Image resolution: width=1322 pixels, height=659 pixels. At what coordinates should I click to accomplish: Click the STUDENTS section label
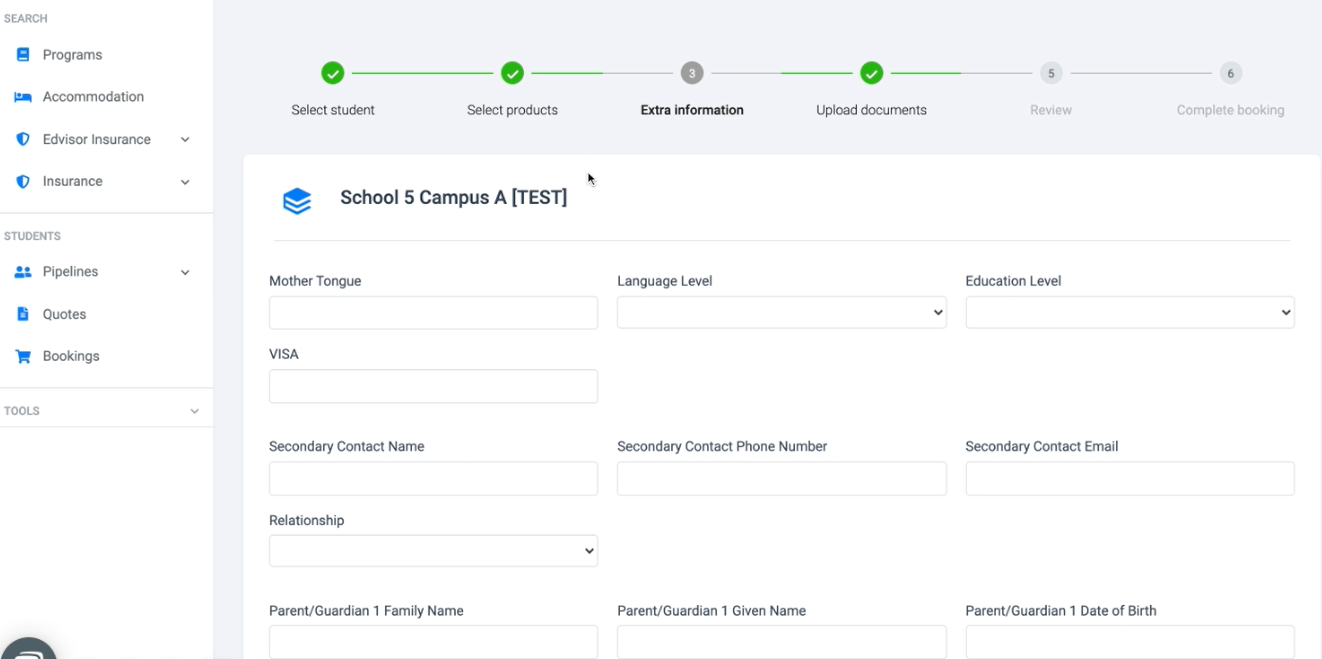coord(32,236)
